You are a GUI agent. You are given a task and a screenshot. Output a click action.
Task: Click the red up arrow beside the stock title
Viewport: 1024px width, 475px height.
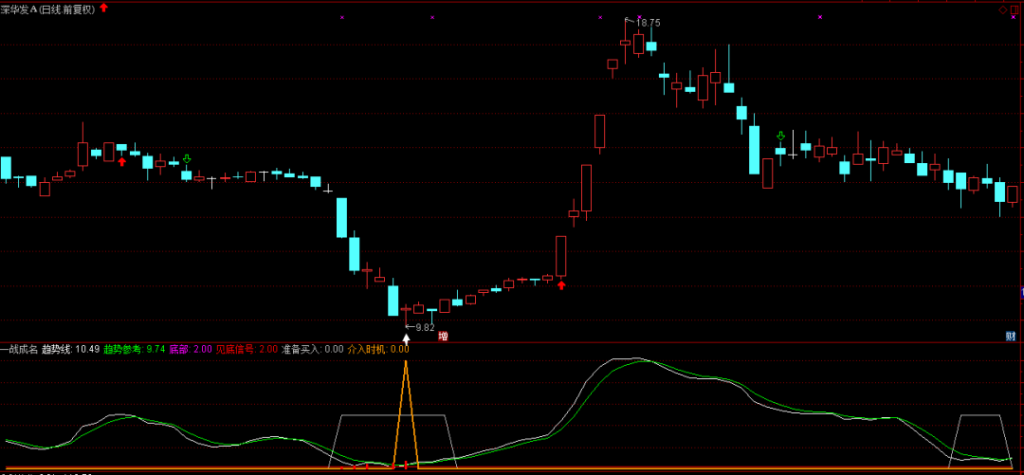[103, 8]
